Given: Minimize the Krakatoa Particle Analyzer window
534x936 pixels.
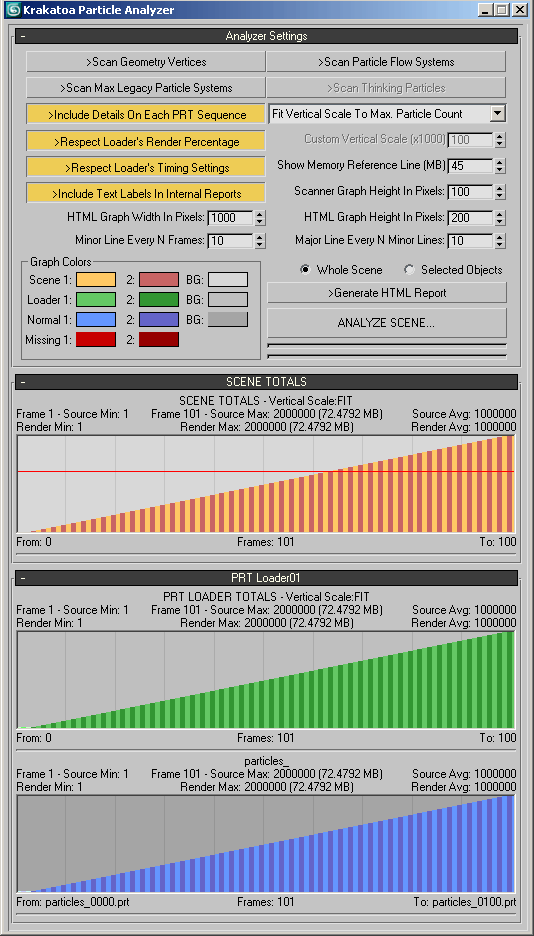Looking at the screenshot, I should (x=486, y=10).
